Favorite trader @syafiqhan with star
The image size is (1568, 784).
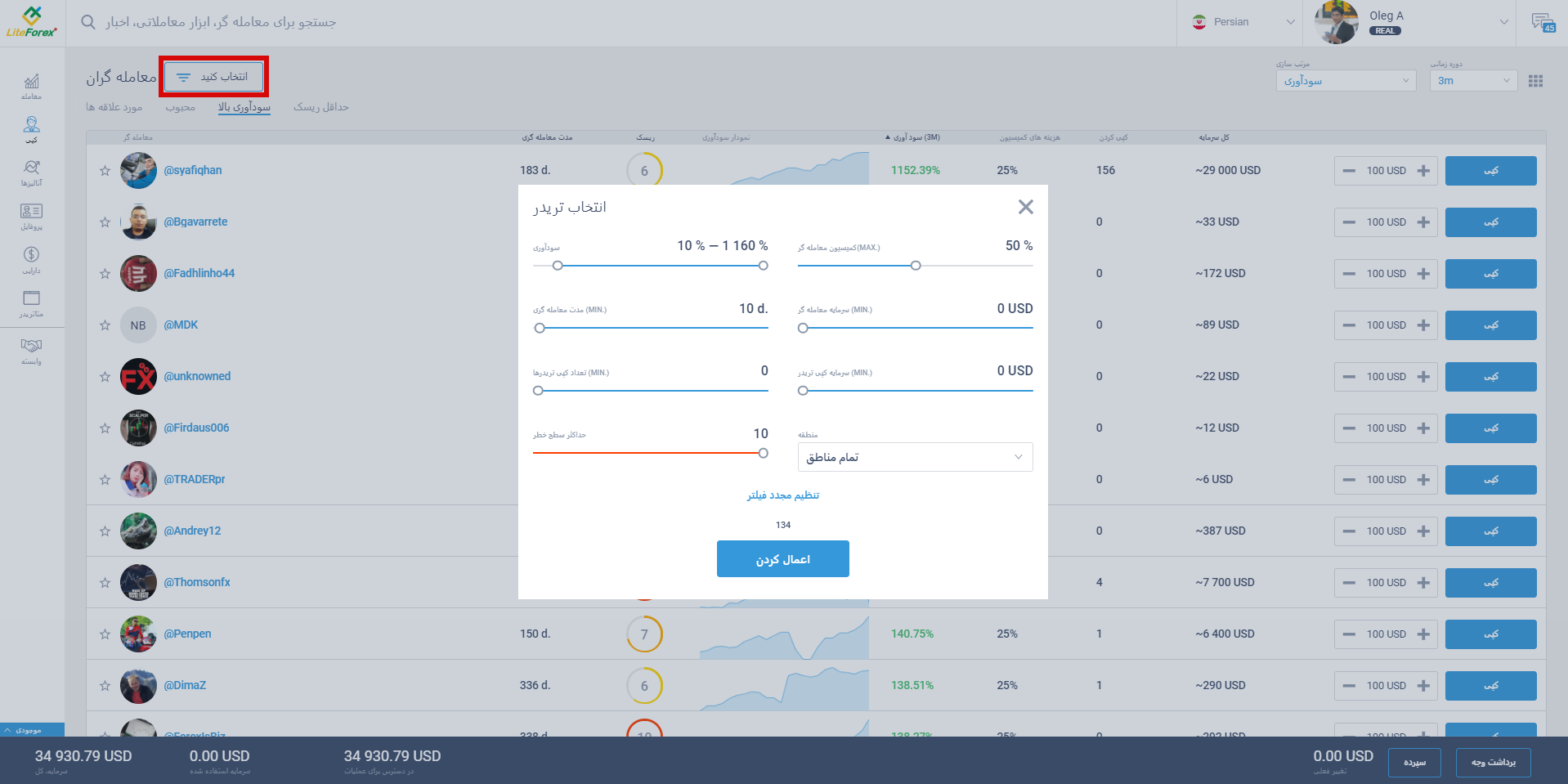click(x=105, y=171)
